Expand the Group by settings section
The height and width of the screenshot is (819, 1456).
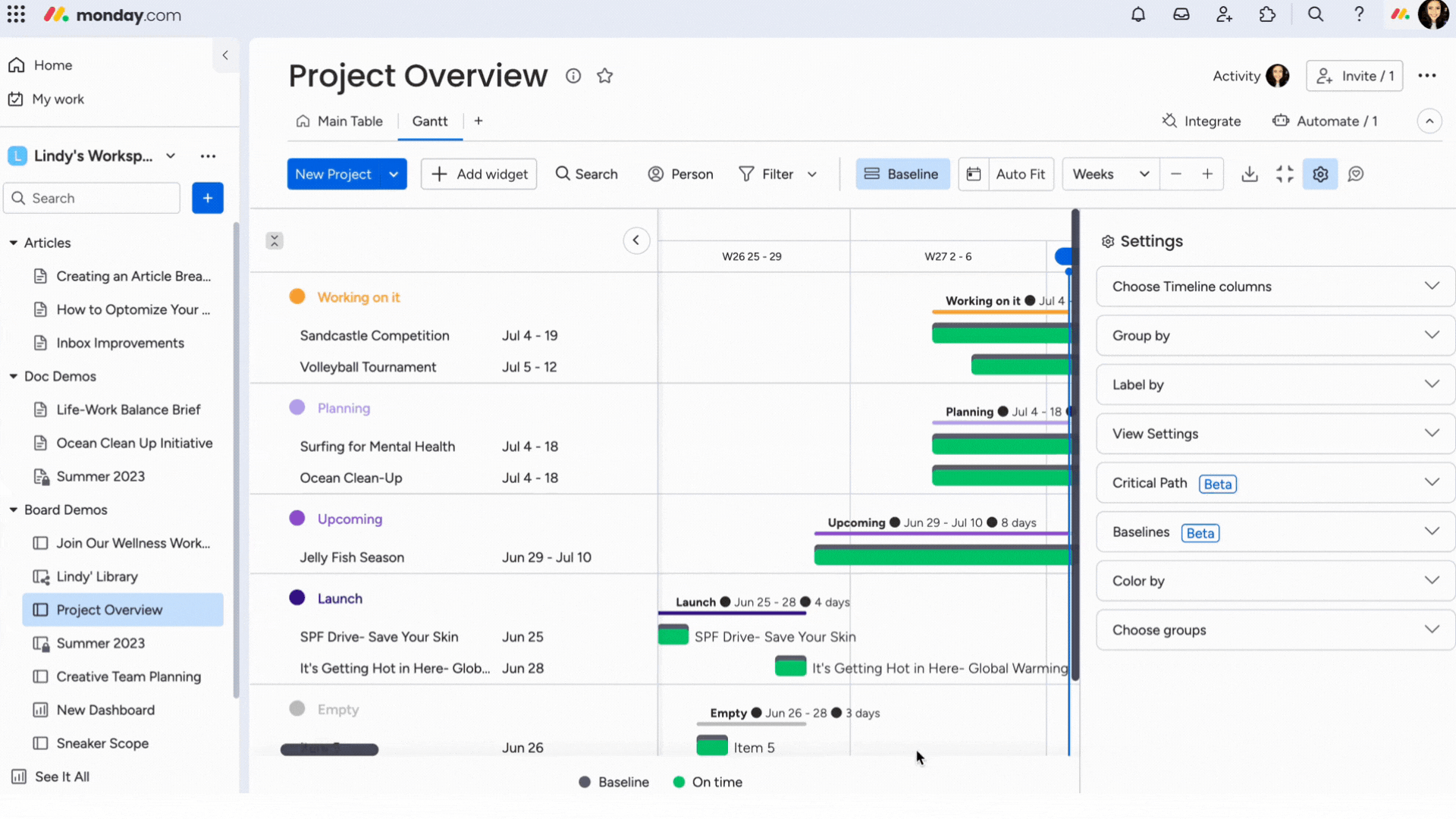[x=1273, y=335]
